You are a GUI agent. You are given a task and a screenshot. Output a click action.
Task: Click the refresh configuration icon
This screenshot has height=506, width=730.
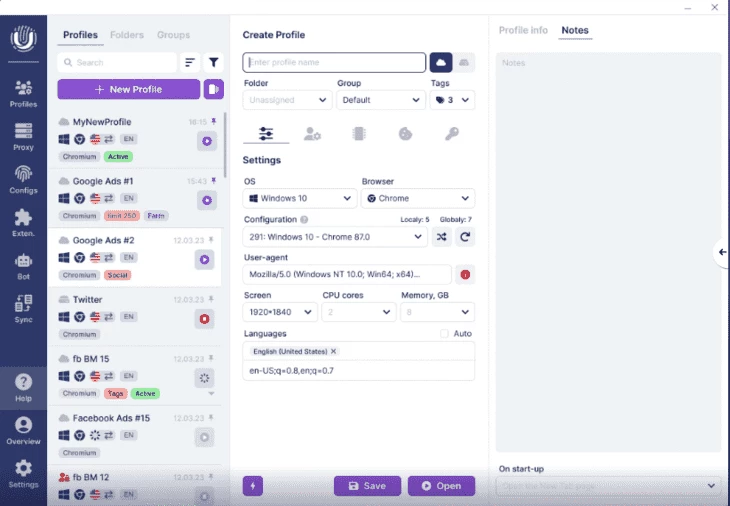coord(465,237)
